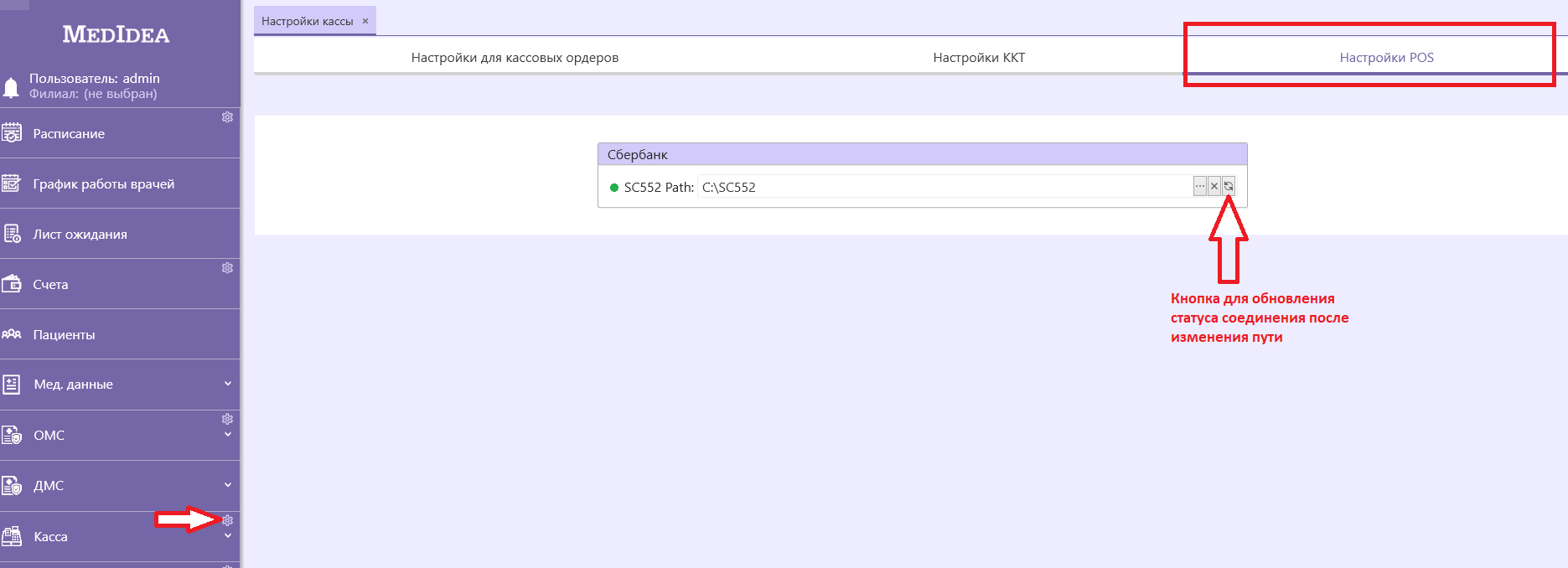Select the Настройки POS tab
Viewport: 1568px width, 568px height.
(1386, 58)
